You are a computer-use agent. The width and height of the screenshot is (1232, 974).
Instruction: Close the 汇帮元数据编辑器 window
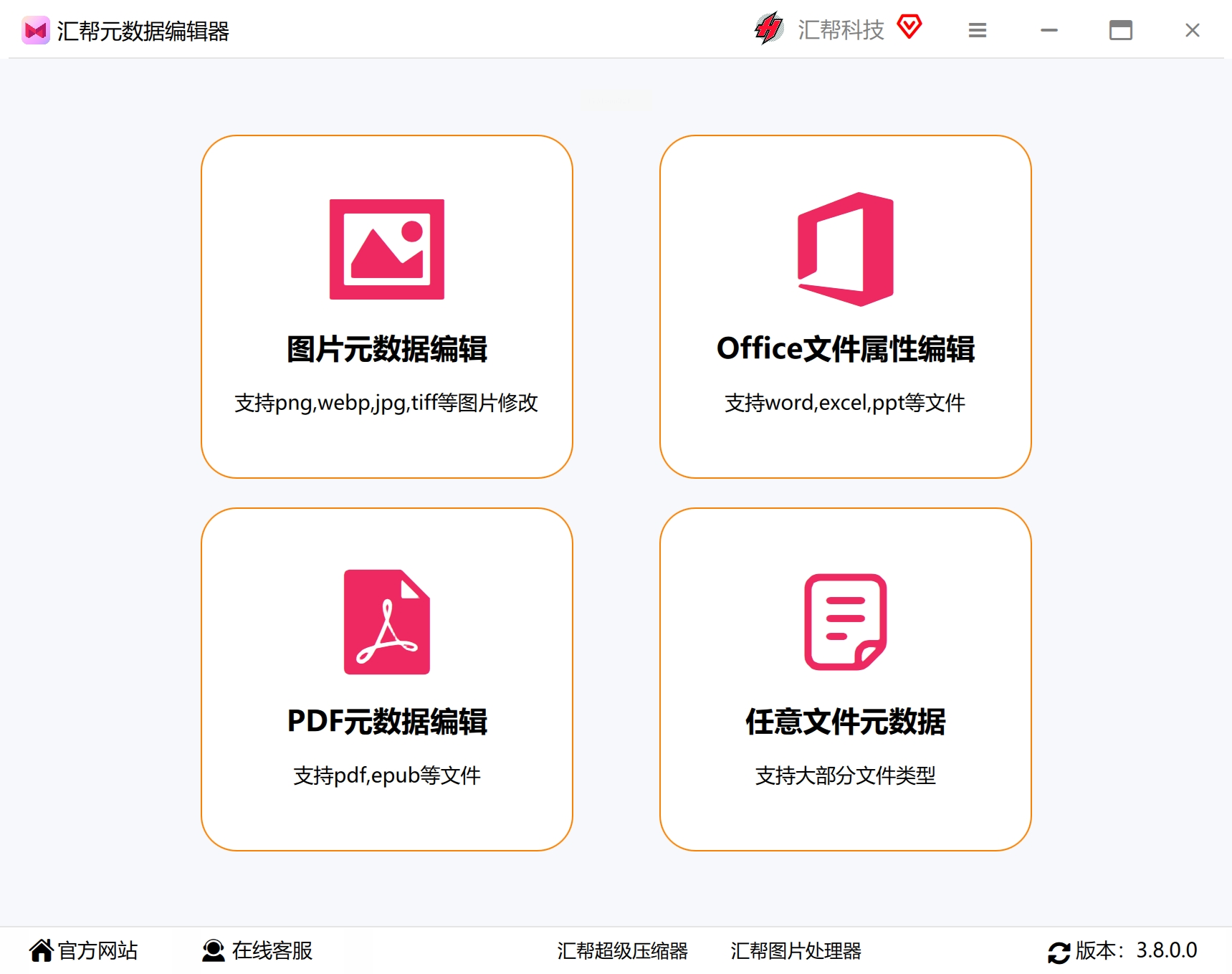pos(1193,30)
